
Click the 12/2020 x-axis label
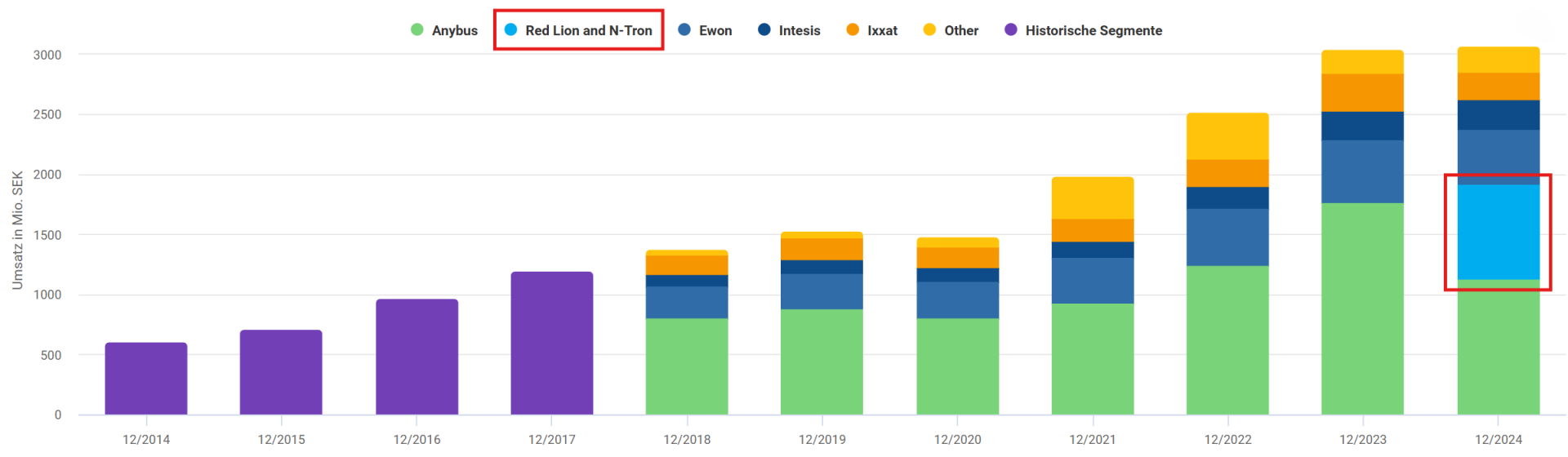[957, 439]
